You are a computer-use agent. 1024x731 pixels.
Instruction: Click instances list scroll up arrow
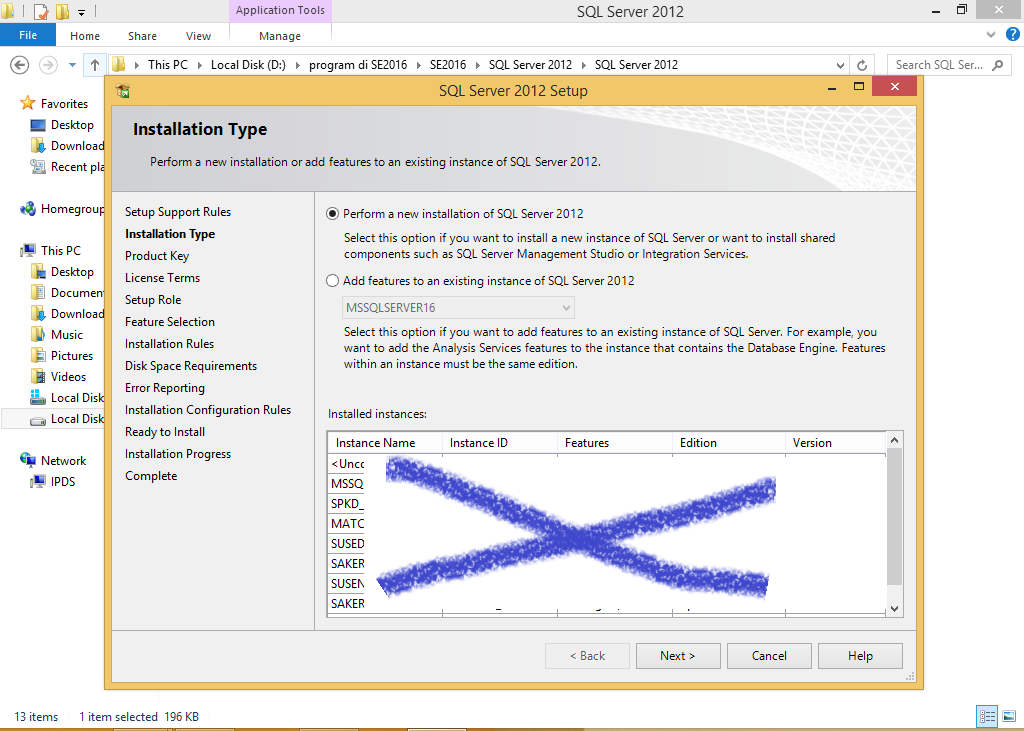(895, 440)
